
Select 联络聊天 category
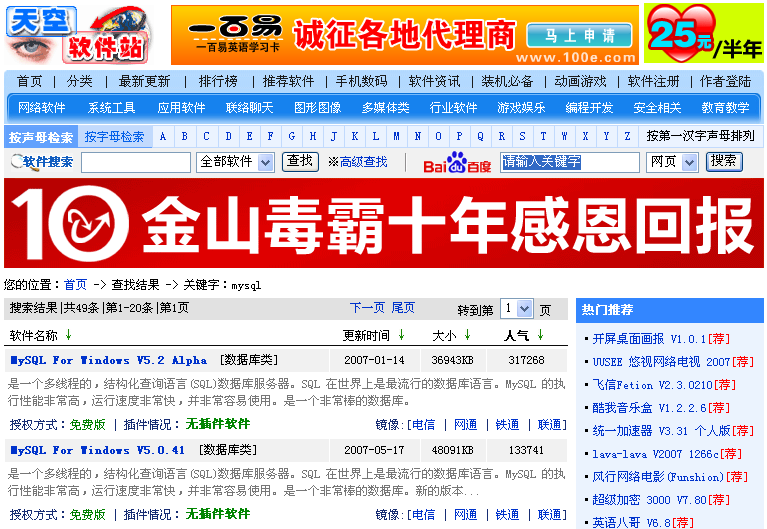[249, 108]
